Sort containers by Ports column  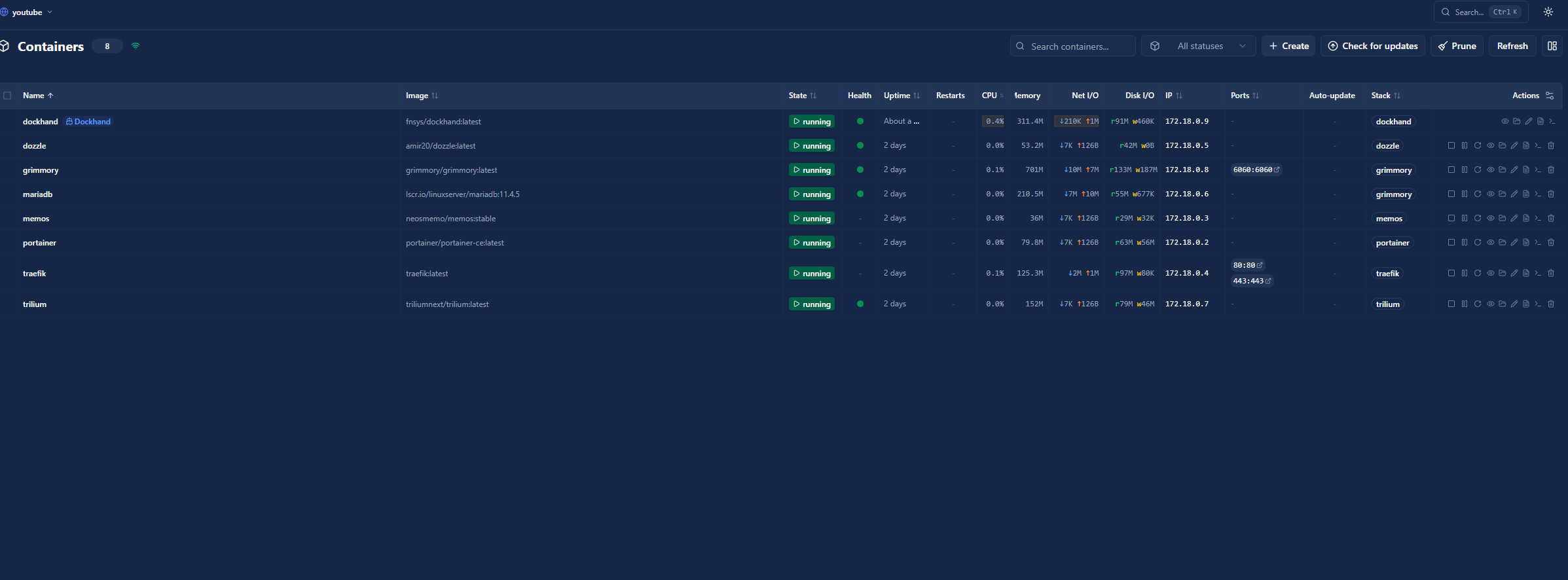point(1245,96)
